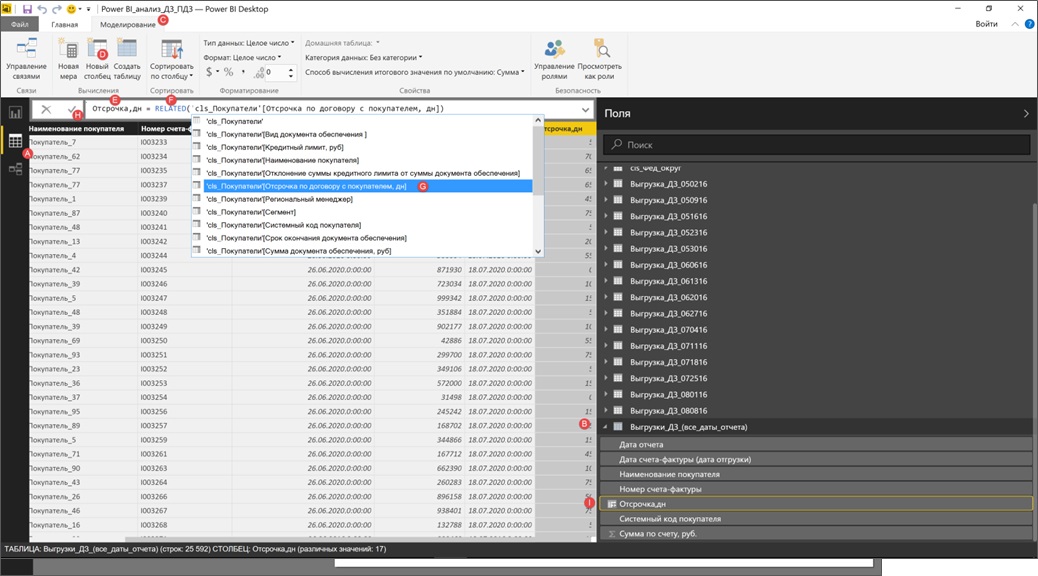Screen dimensions: 1038x576
Task: Expand the formula bar with the chevron
Action: (585, 109)
